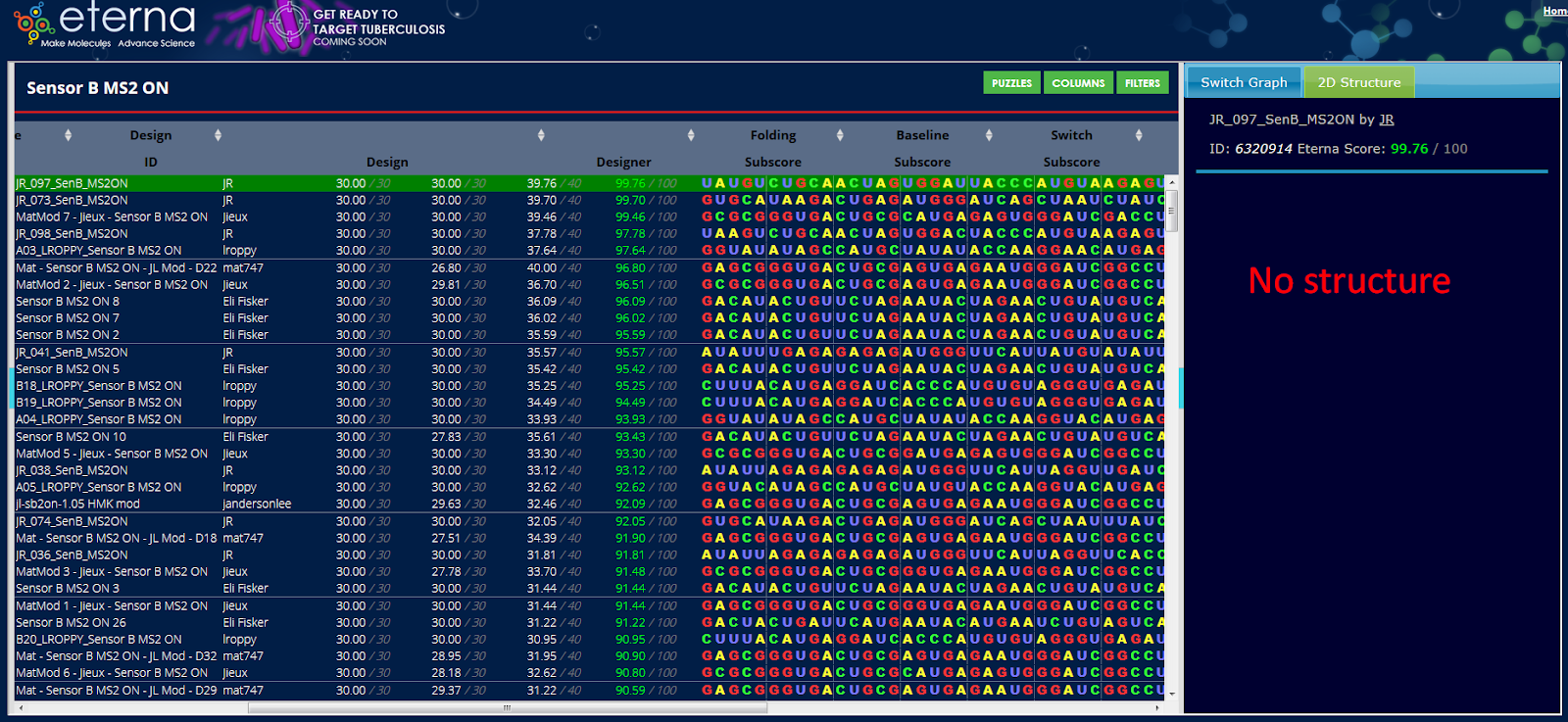Click sort arrows right of Baseline Subscore

[x=989, y=135]
